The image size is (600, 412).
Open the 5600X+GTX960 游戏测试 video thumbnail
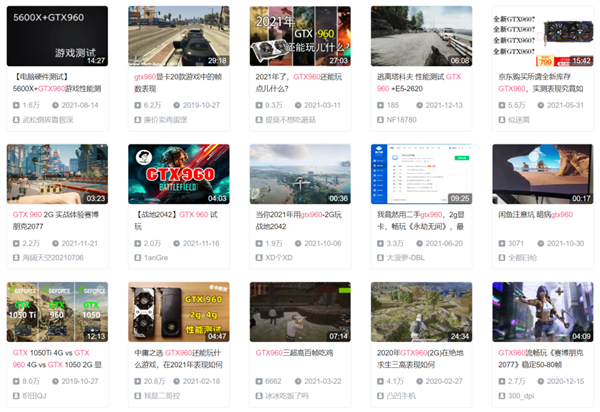pos(57,36)
